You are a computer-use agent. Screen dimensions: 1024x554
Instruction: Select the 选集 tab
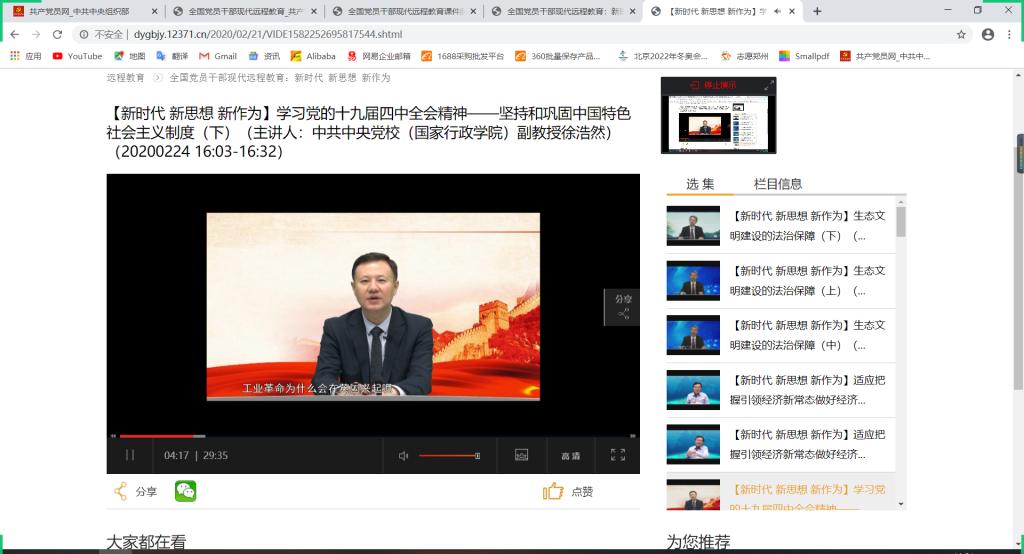pyautogui.click(x=700, y=184)
